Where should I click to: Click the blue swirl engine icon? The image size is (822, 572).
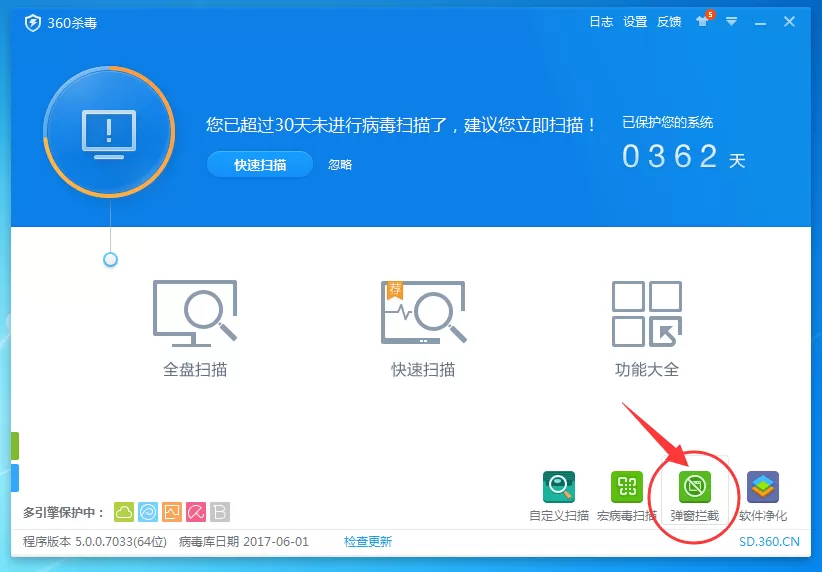[x=148, y=512]
